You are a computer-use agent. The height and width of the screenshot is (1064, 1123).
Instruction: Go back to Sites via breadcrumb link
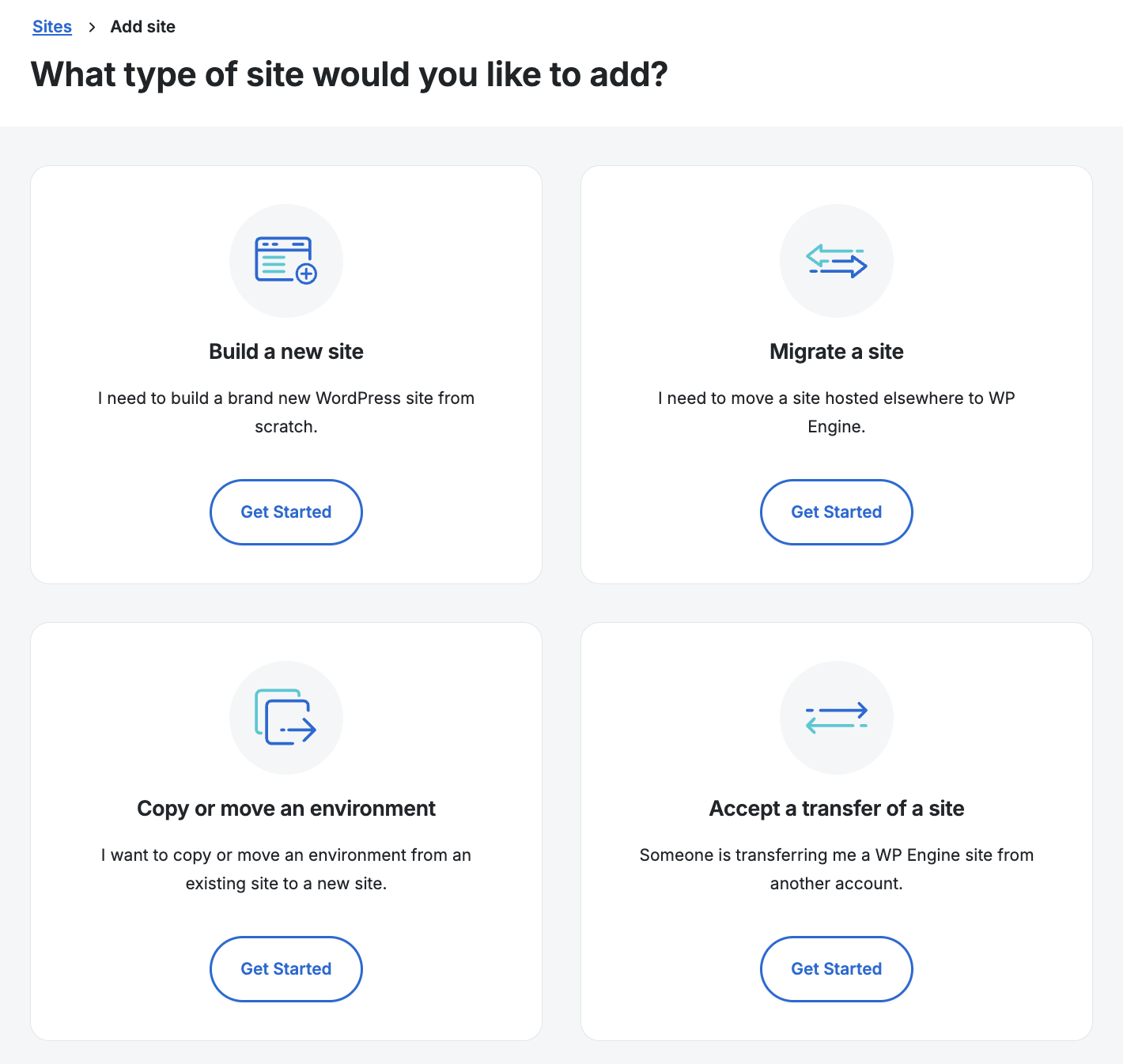point(52,27)
